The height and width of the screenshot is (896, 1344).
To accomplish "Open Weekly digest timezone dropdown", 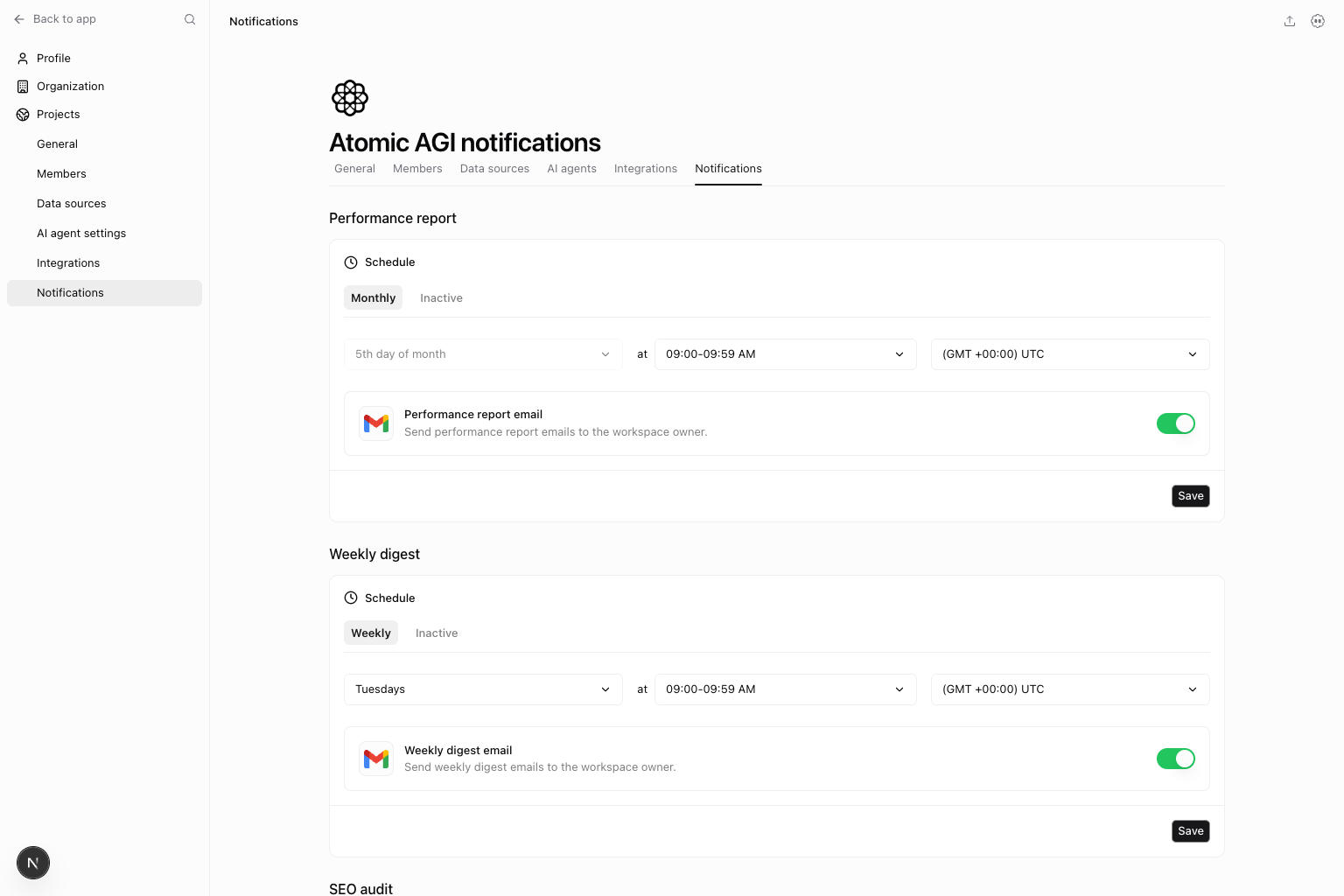I will tap(1070, 689).
